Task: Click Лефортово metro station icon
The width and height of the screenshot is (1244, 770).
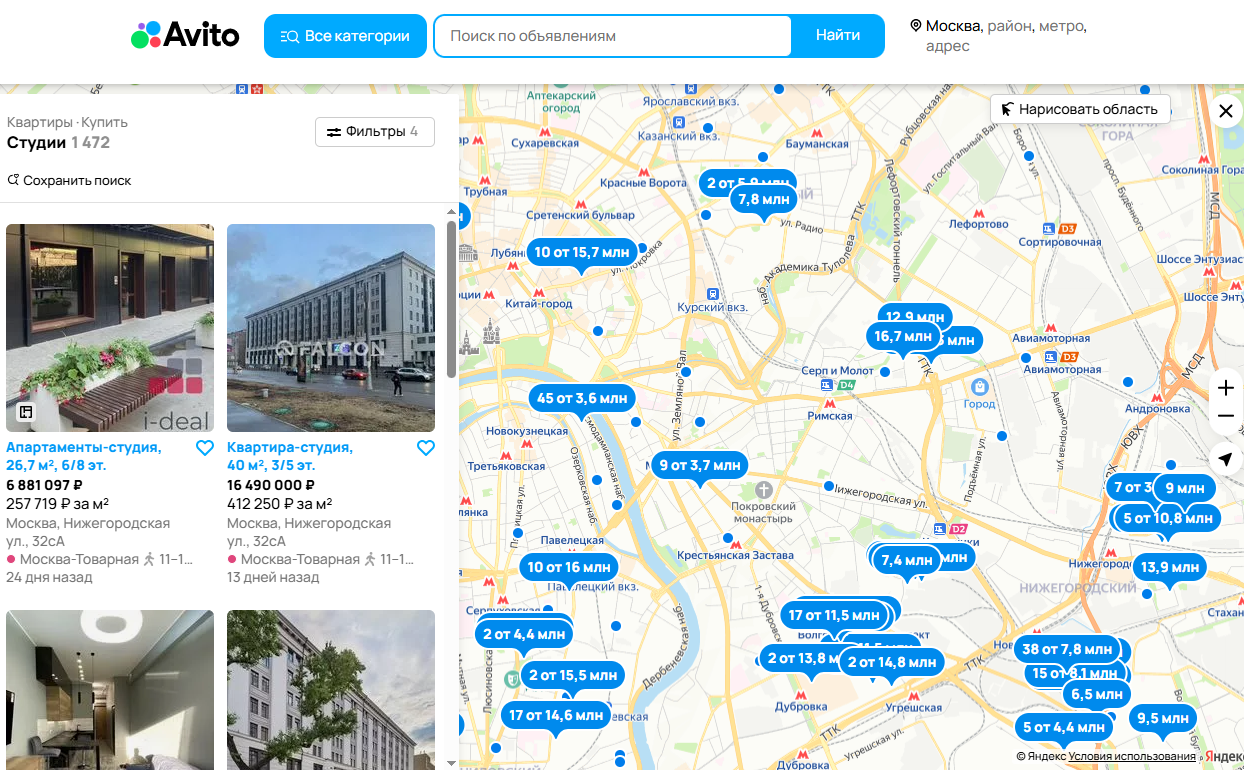Action: [x=978, y=212]
